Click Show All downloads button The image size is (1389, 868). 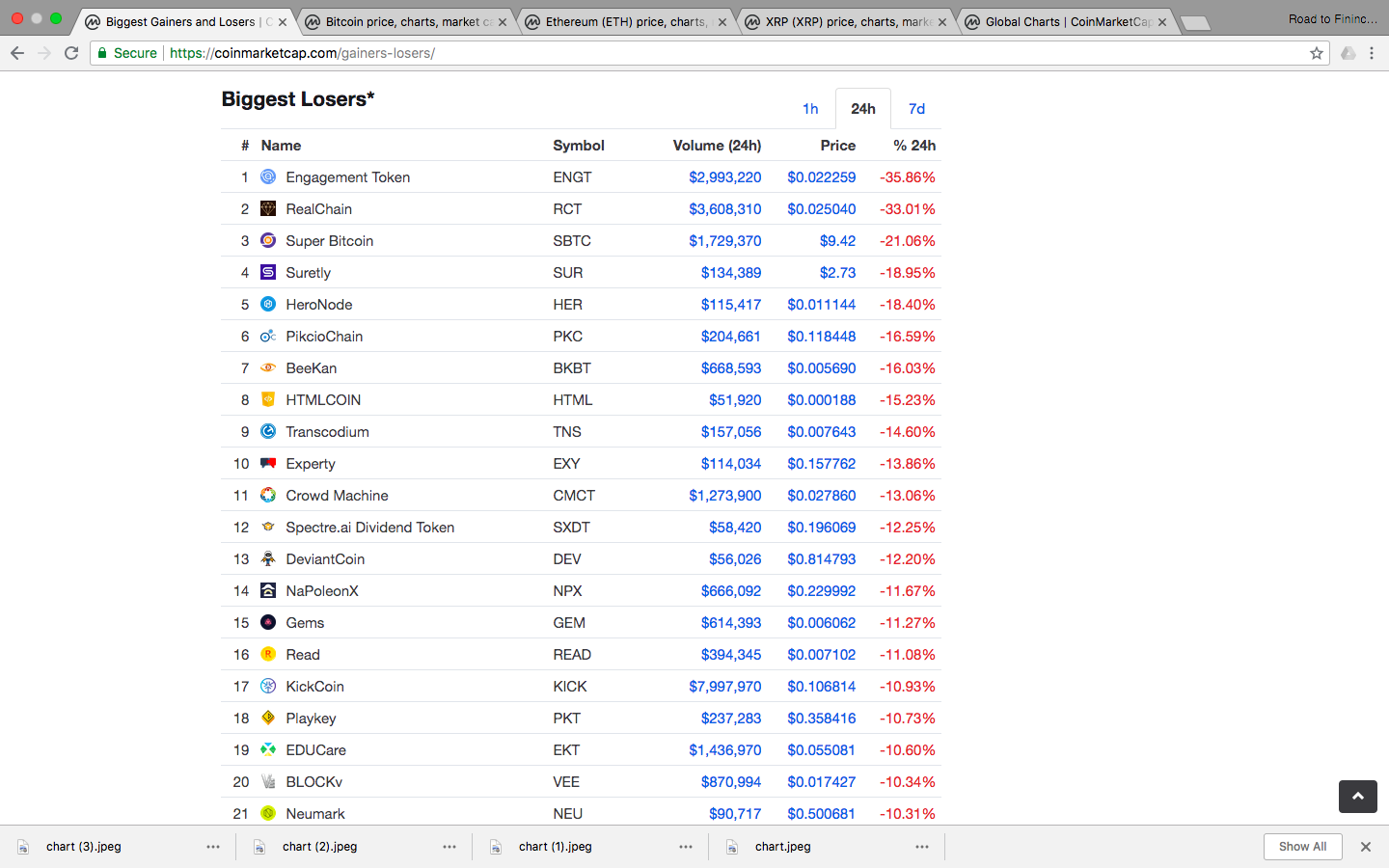[1302, 847]
